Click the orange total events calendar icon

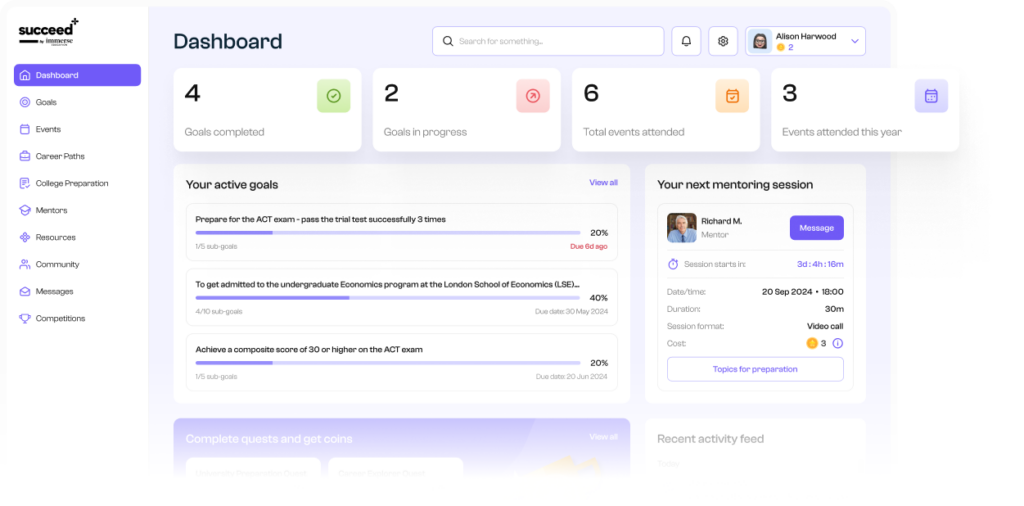pyautogui.click(x=731, y=96)
